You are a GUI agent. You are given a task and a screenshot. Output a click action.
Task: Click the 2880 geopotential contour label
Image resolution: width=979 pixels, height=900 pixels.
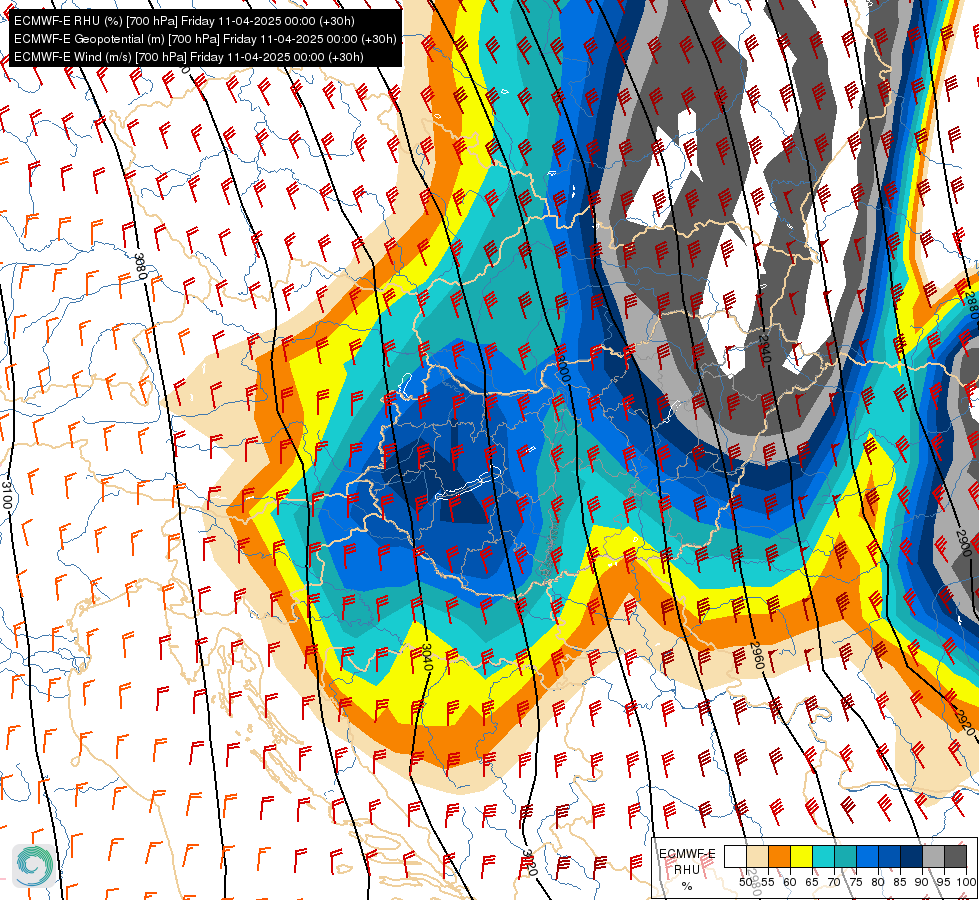(x=971, y=305)
